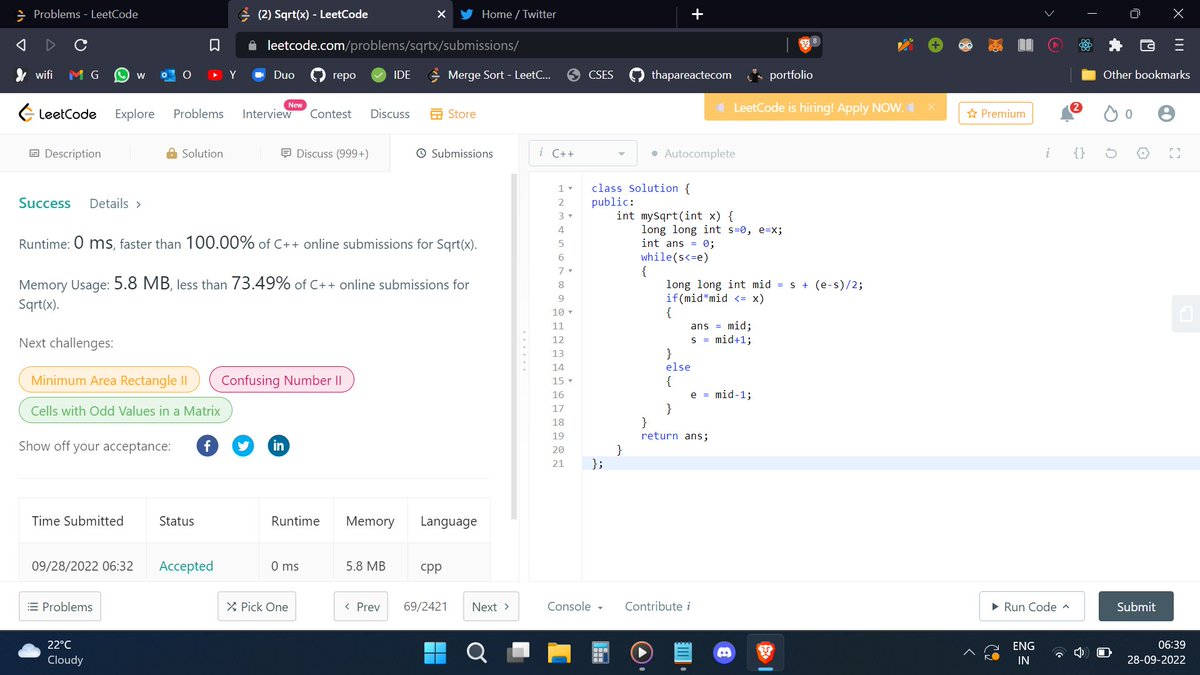Open Brave Shields lion icon
The width and height of the screenshot is (1200, 675).
tap(807, 45)
